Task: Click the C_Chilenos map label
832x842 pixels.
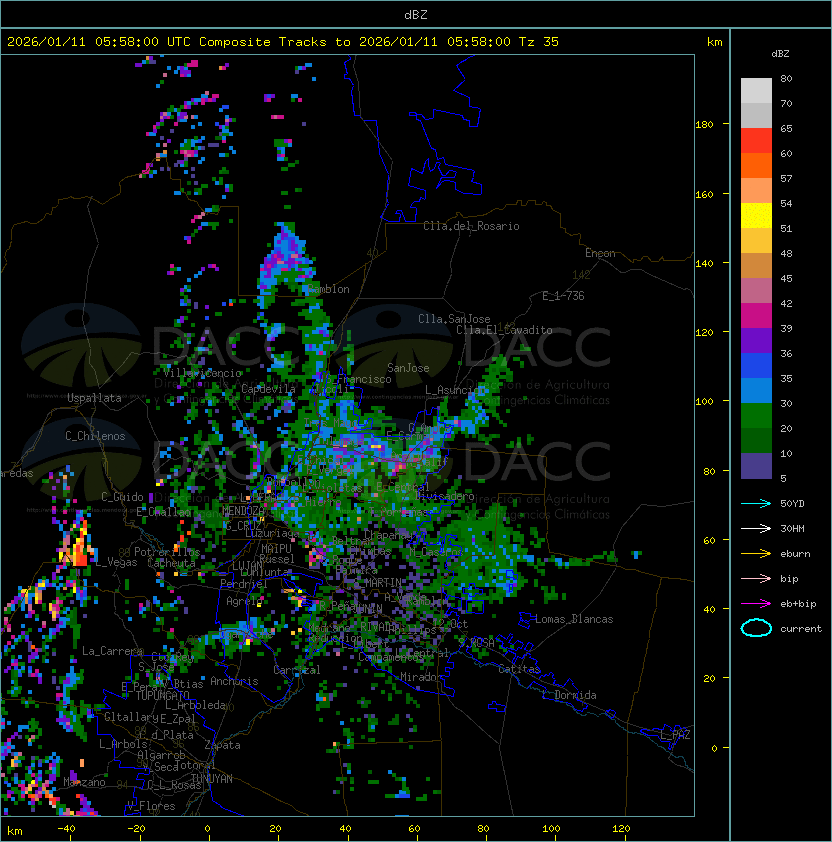Action: coord(95,436)
